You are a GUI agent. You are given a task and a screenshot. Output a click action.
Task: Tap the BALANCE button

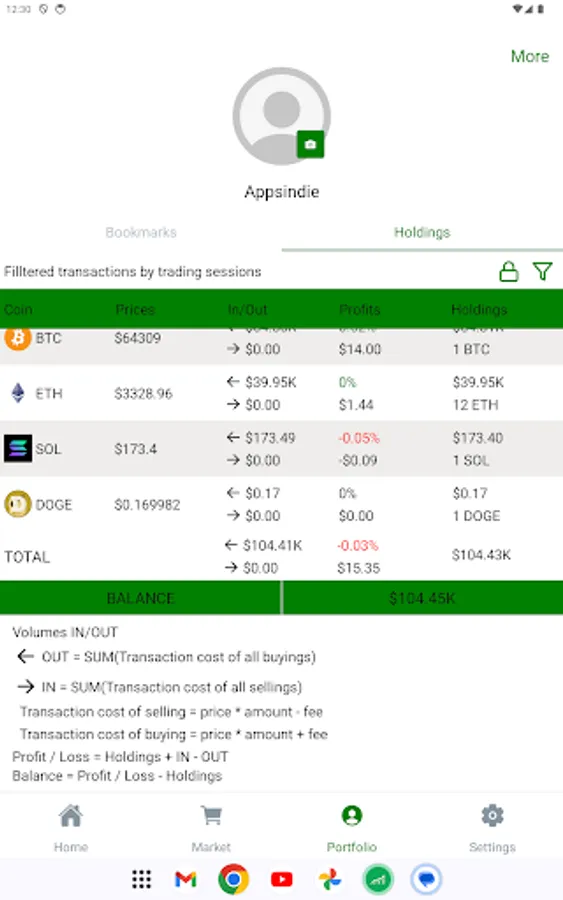(x=140, y=598)
